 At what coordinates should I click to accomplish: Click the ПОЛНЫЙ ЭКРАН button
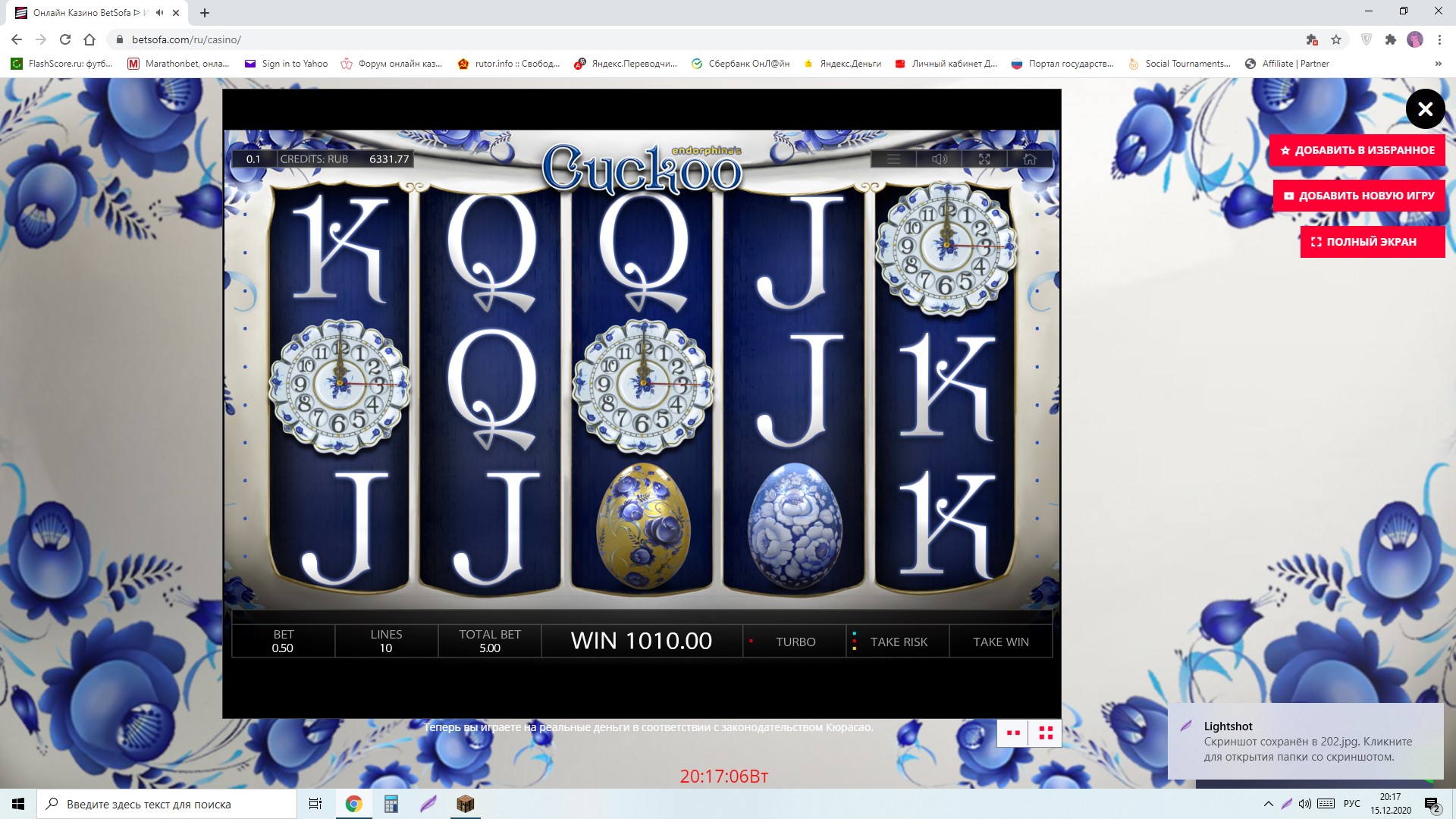point(1372,242)
